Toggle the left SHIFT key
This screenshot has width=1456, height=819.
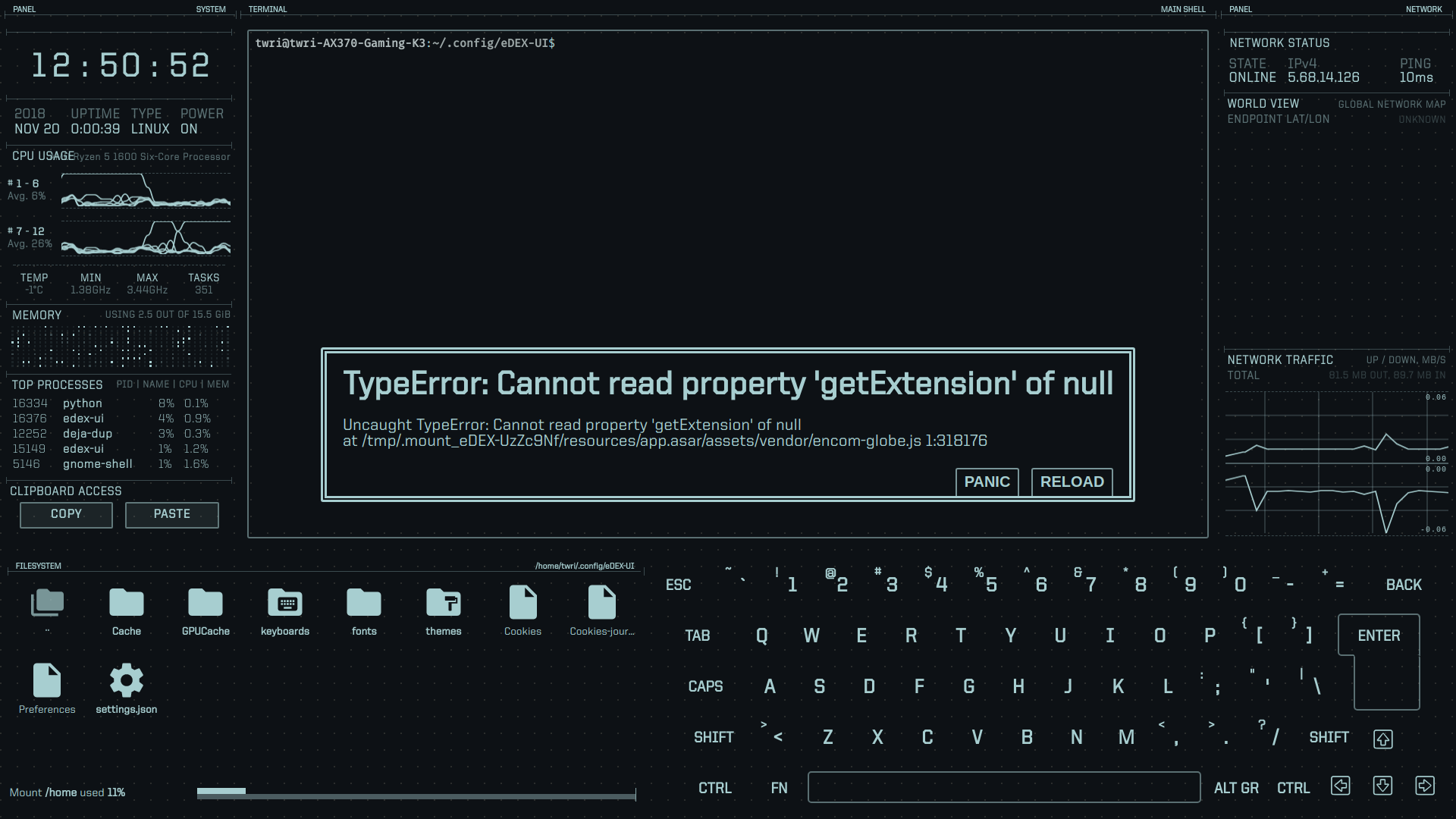click(714, 737)
